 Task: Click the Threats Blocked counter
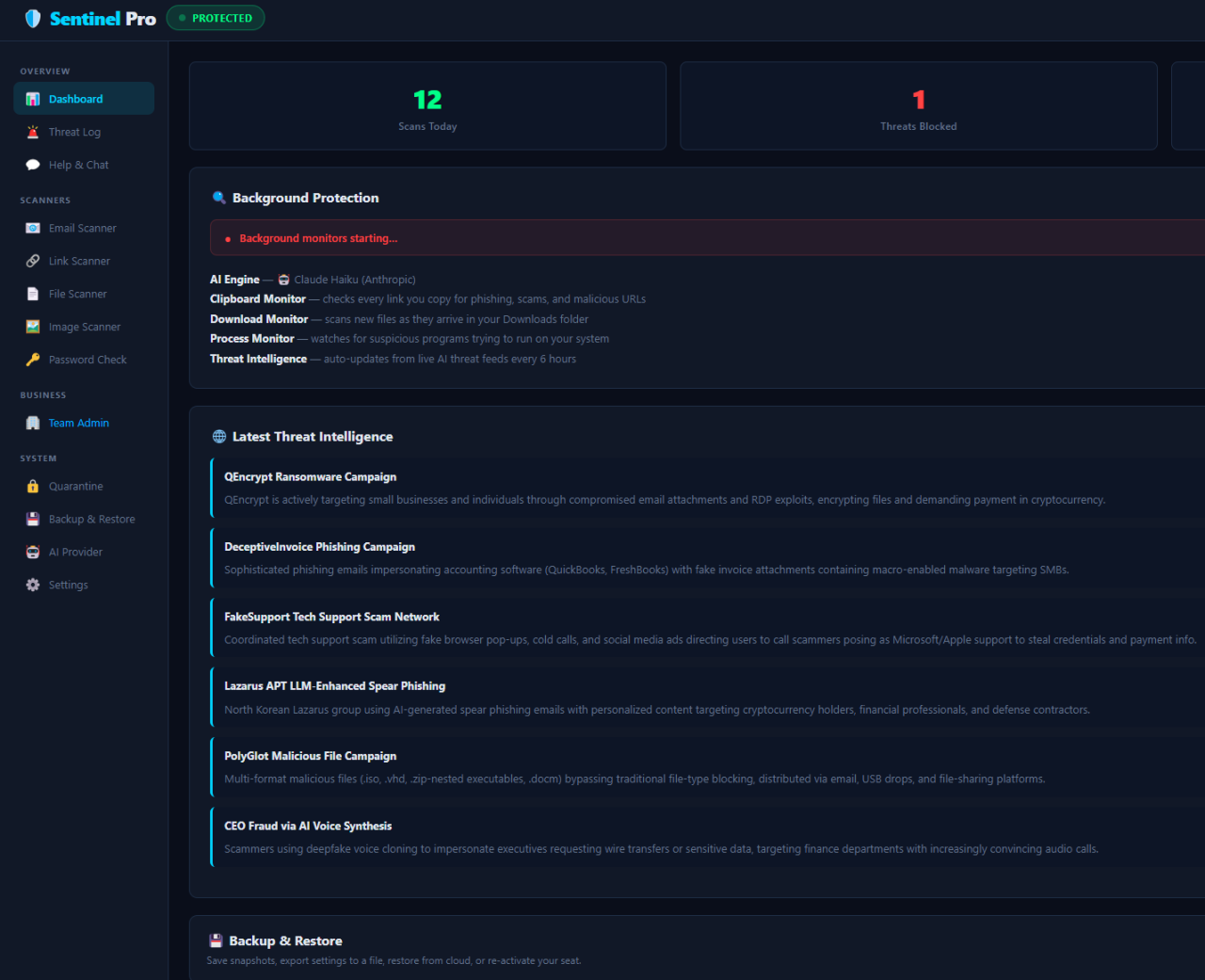click(918, 105)
